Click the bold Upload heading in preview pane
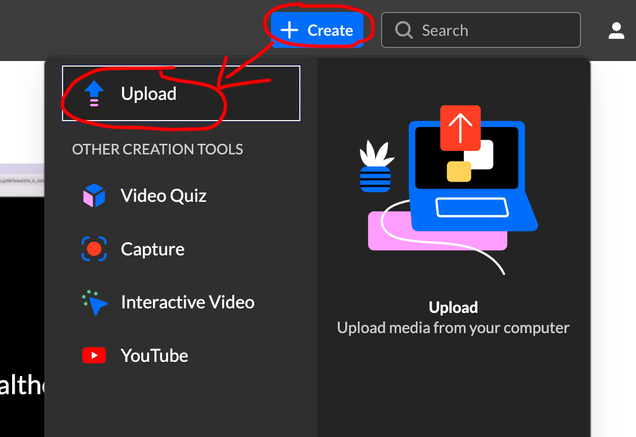 (453, 307)
